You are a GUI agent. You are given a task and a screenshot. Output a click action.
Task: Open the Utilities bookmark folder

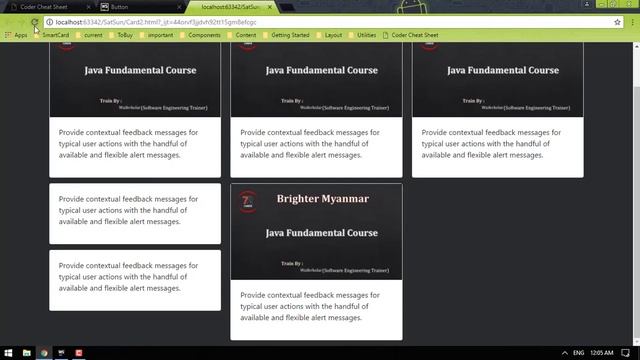pos(362,35)
